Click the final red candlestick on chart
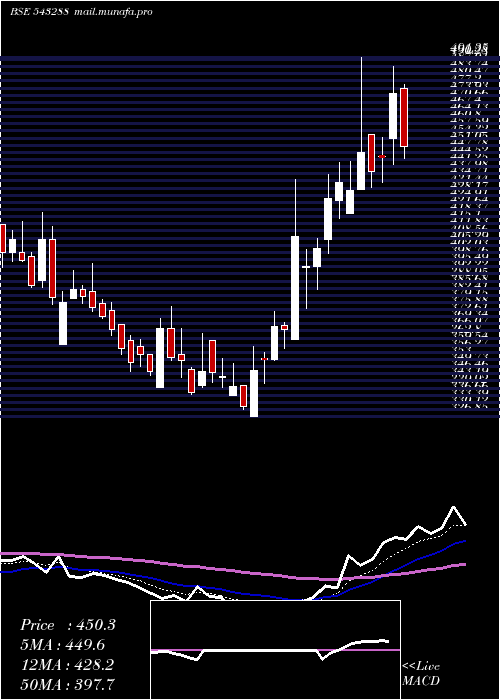Viewport: 500px width, 700px height. (404, 117)
